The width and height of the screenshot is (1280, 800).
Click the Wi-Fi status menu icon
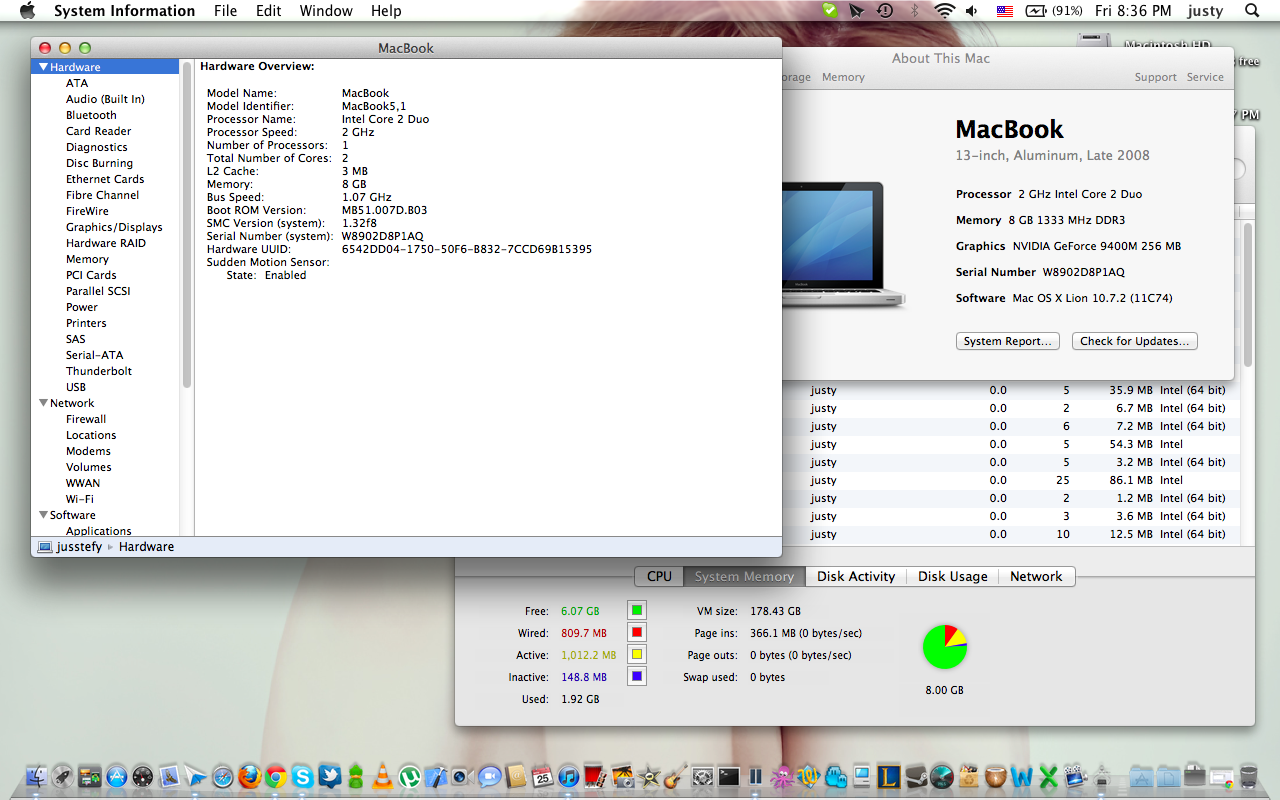(944, 11)
